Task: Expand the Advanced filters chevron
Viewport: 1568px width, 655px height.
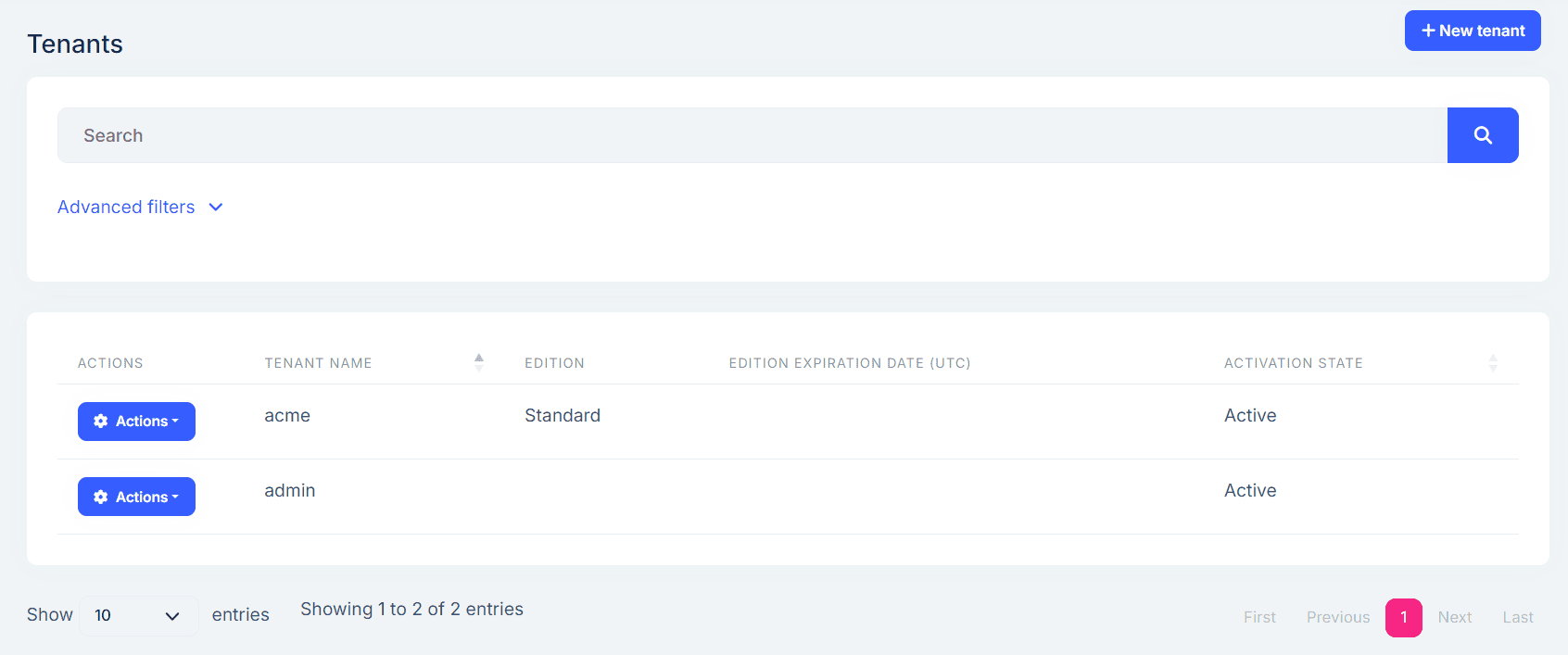Action: click(x=216, y=208)
